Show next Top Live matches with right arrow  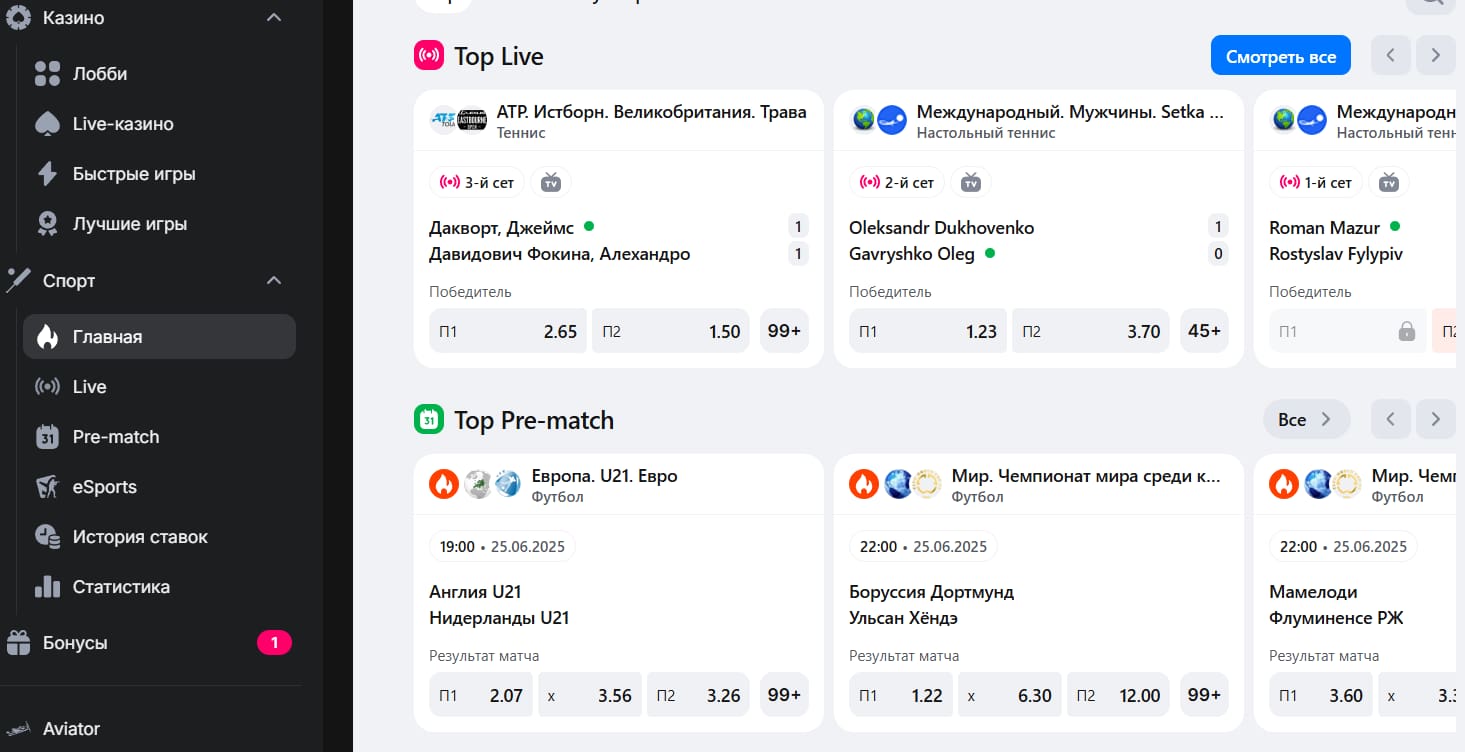[x=1435, y=56]
